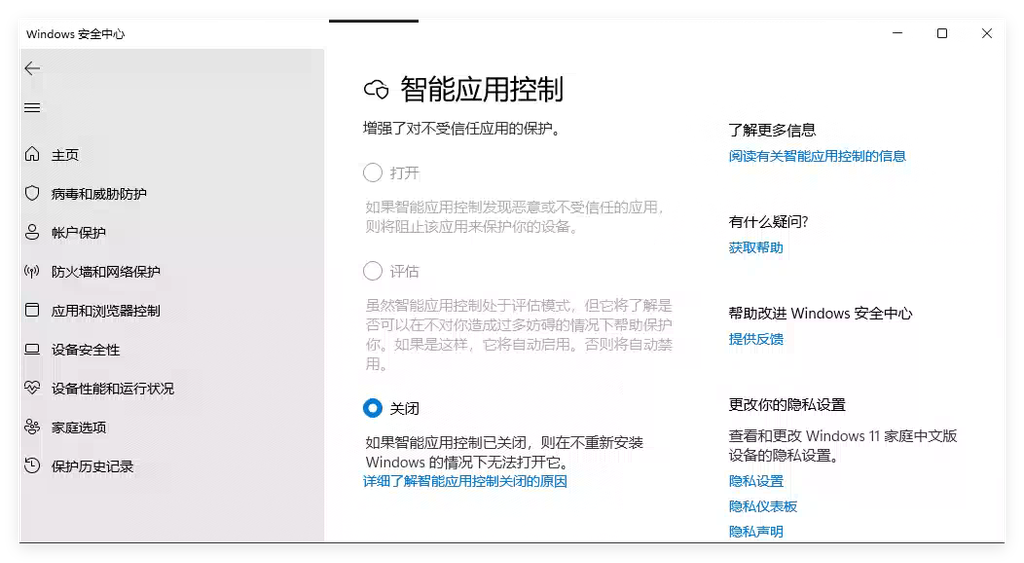This screenshot has height=563, width=1024.
Task: Go to 主页 in the sidebar
Action: [x=65, y=155]
